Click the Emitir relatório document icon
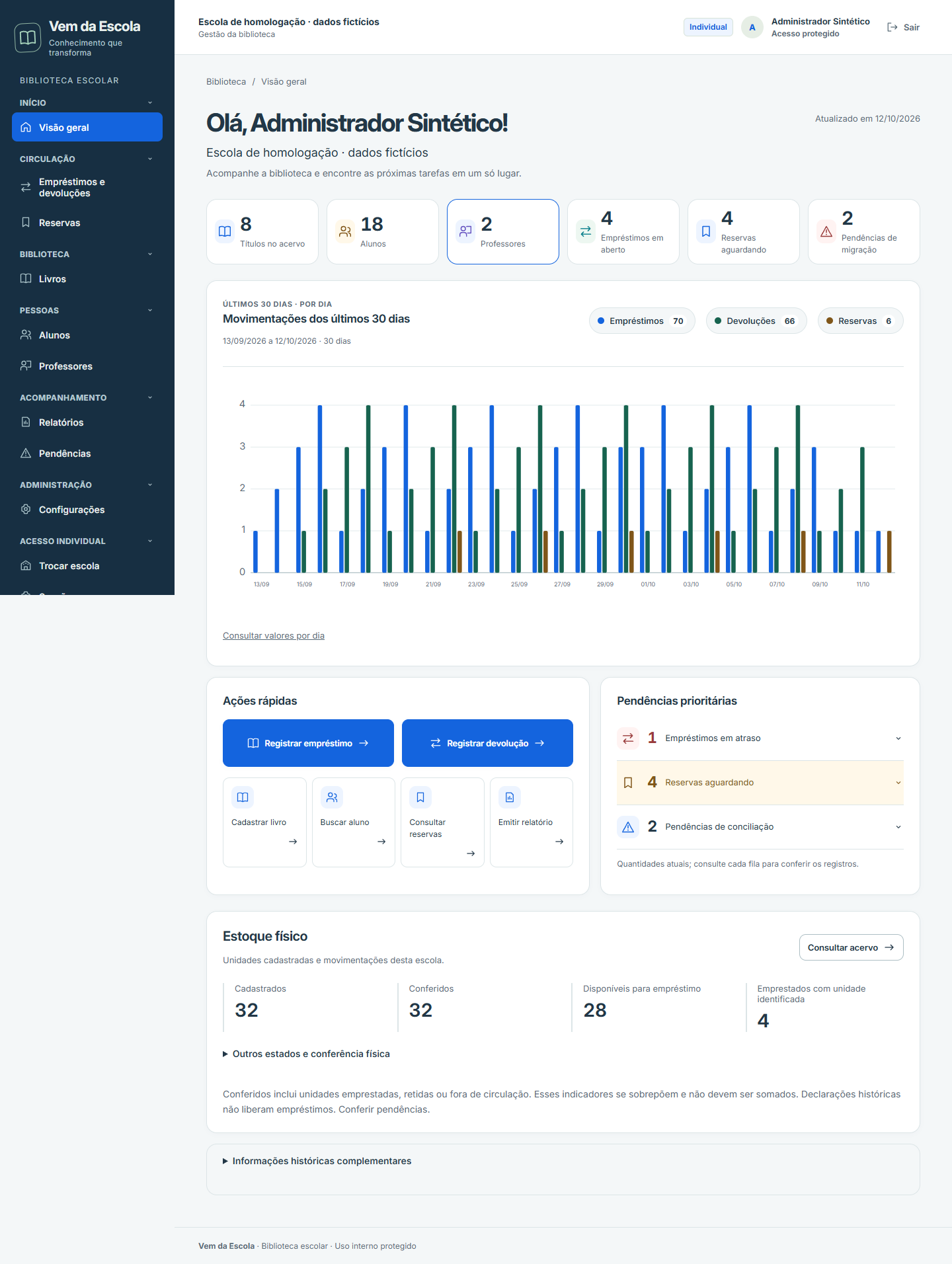952x1264 pixels. tap(510, 797)
